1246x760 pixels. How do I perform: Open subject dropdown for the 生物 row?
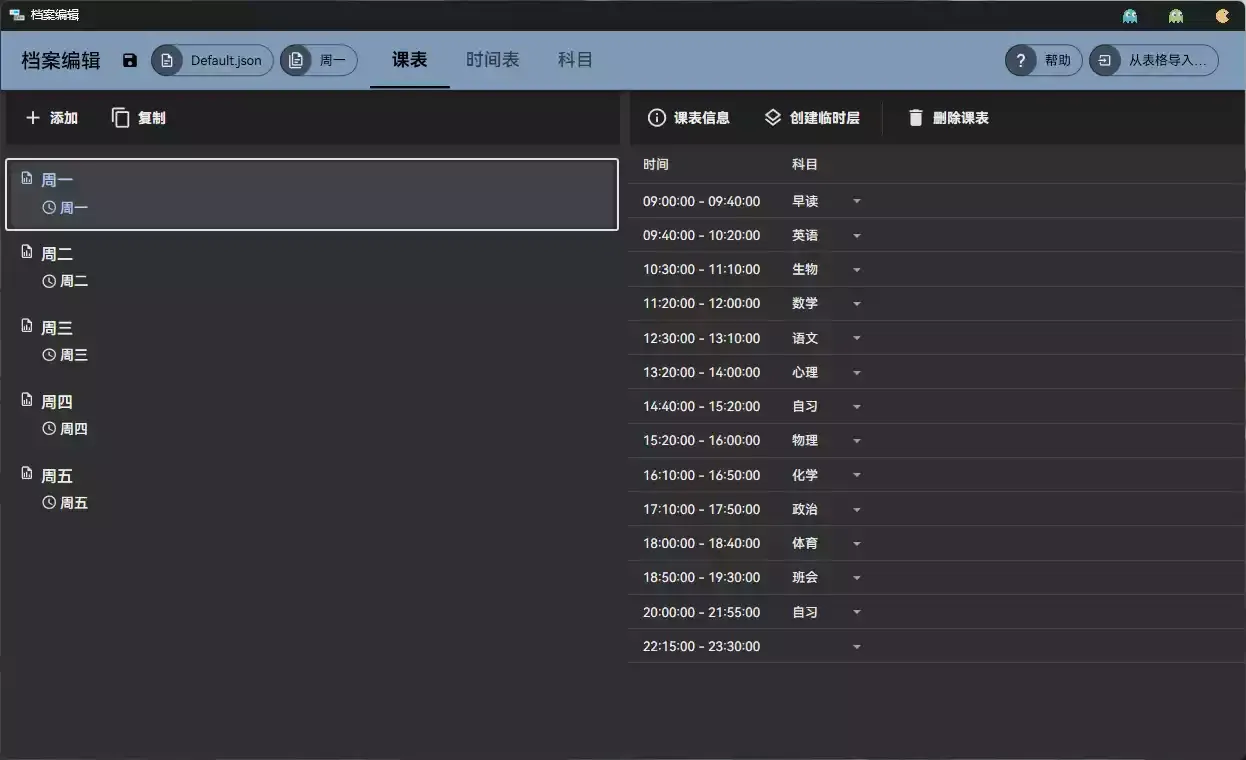pyautogui.click(x=857, y=270)
